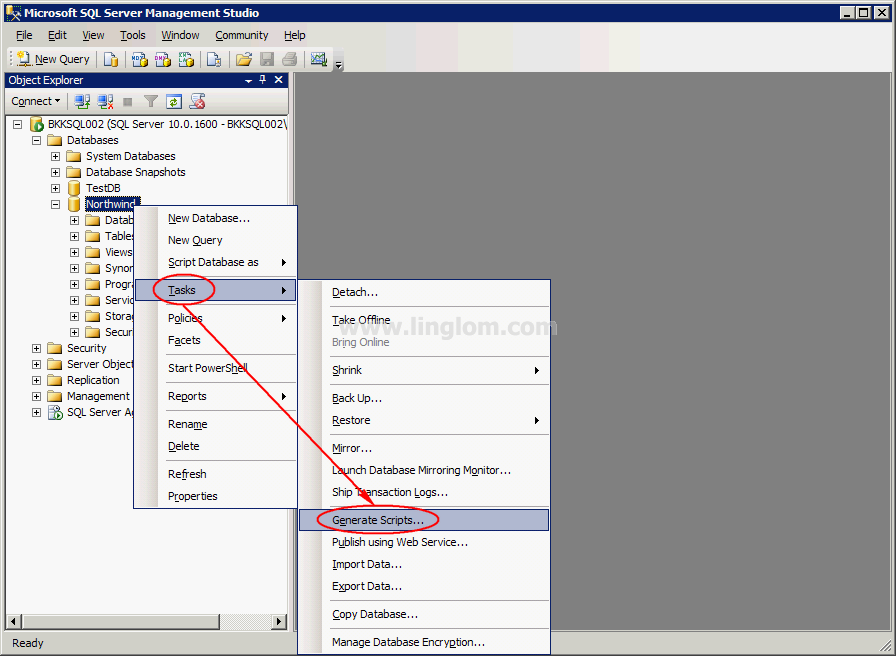Open the Activity Monitor toolbar icon

(319, 59)
